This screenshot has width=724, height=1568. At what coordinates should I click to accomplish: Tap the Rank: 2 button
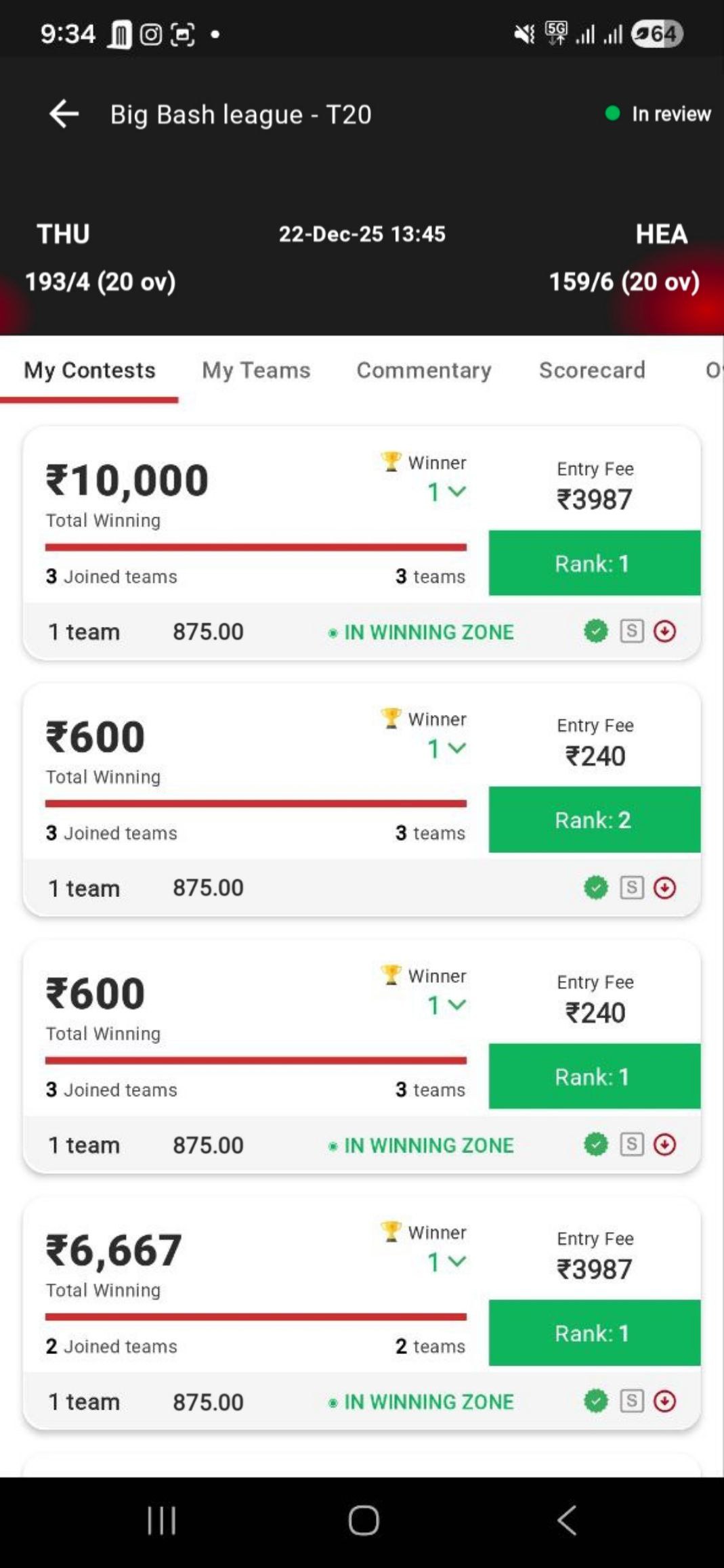pyautogui.click(x=594, y=820)
